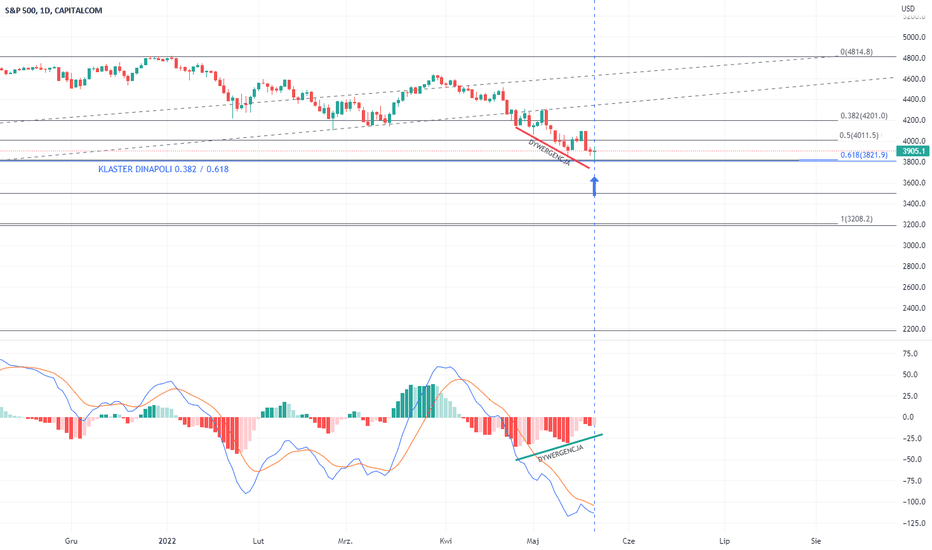This screenshot has width=932, height=550.
Task: Click the 5000.0 price axis label
Action: pyautogui.click(x=914, y=37)
